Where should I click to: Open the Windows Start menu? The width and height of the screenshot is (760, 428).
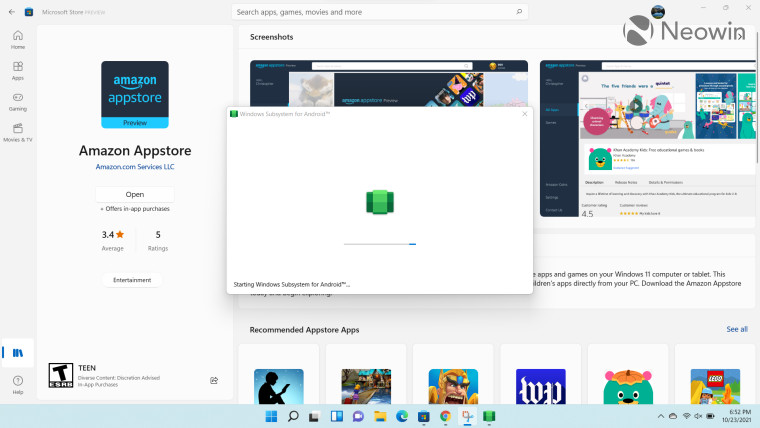coord(271,416)
